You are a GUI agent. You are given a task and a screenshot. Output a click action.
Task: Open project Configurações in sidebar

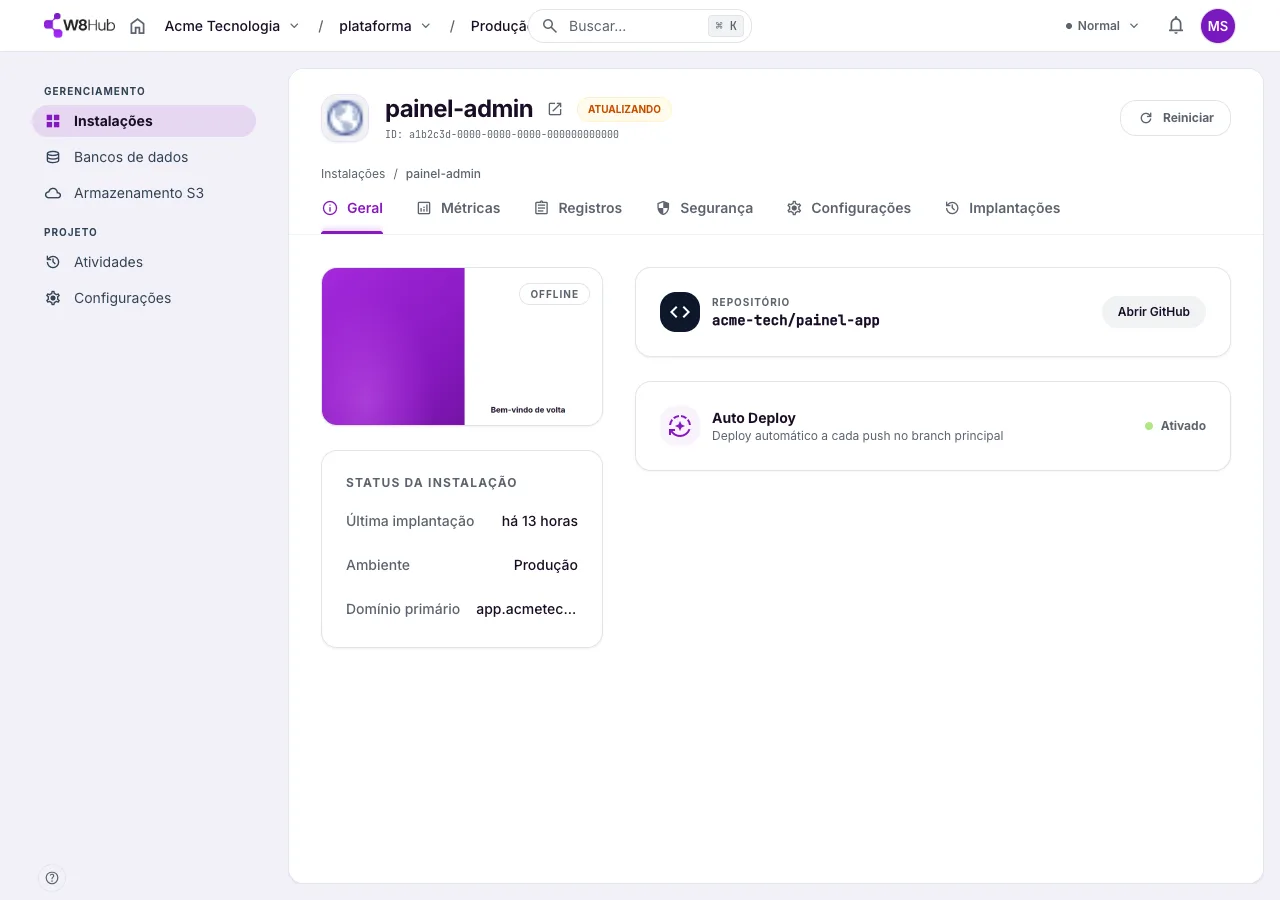coord(144,298)
